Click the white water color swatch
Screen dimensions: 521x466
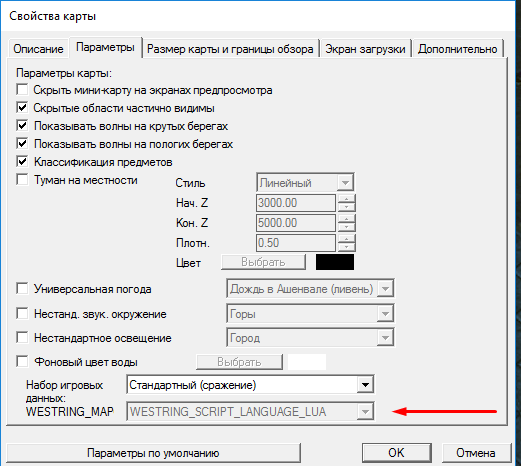click(307, 362)
